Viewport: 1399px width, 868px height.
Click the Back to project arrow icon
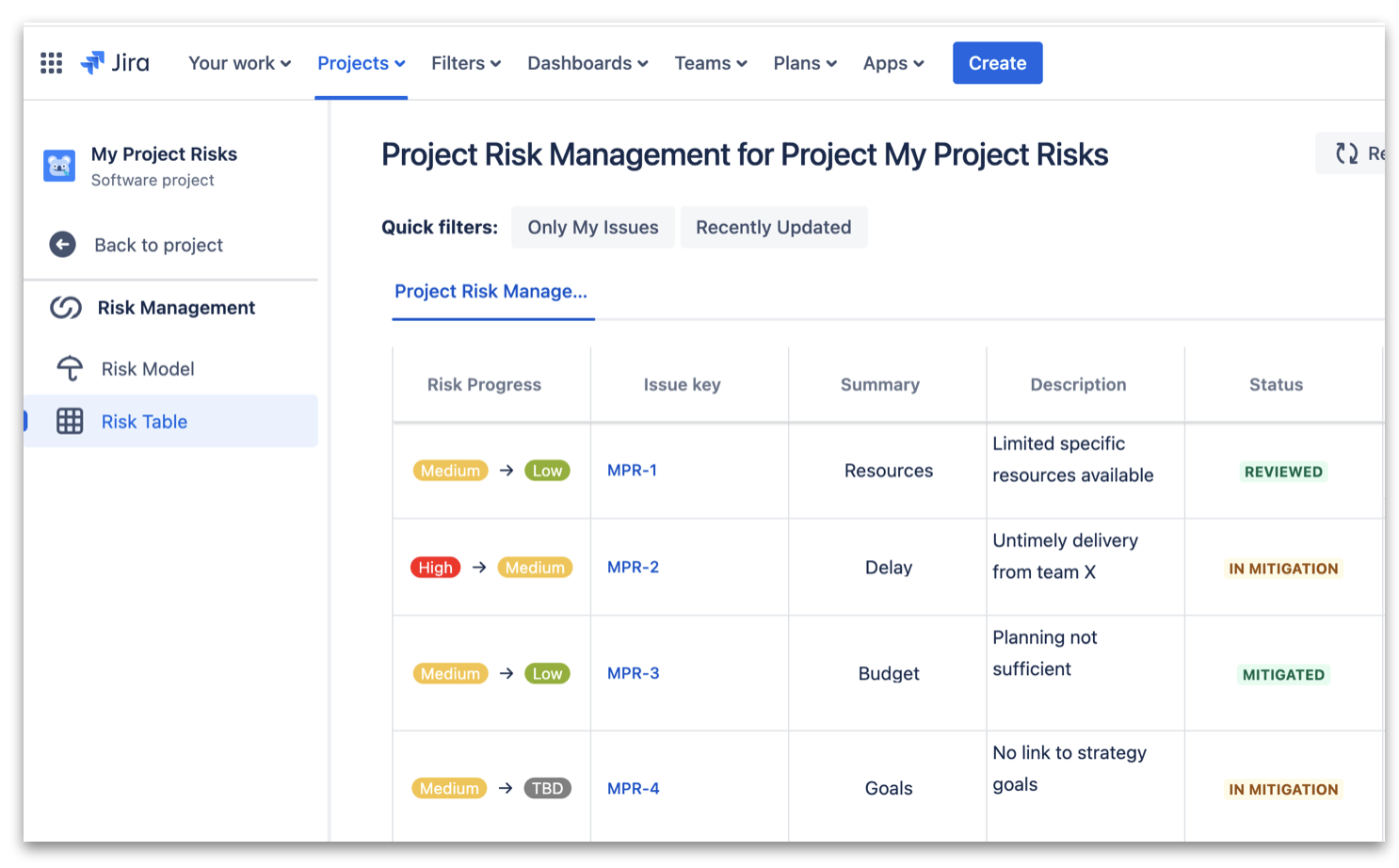pos(61,244)
